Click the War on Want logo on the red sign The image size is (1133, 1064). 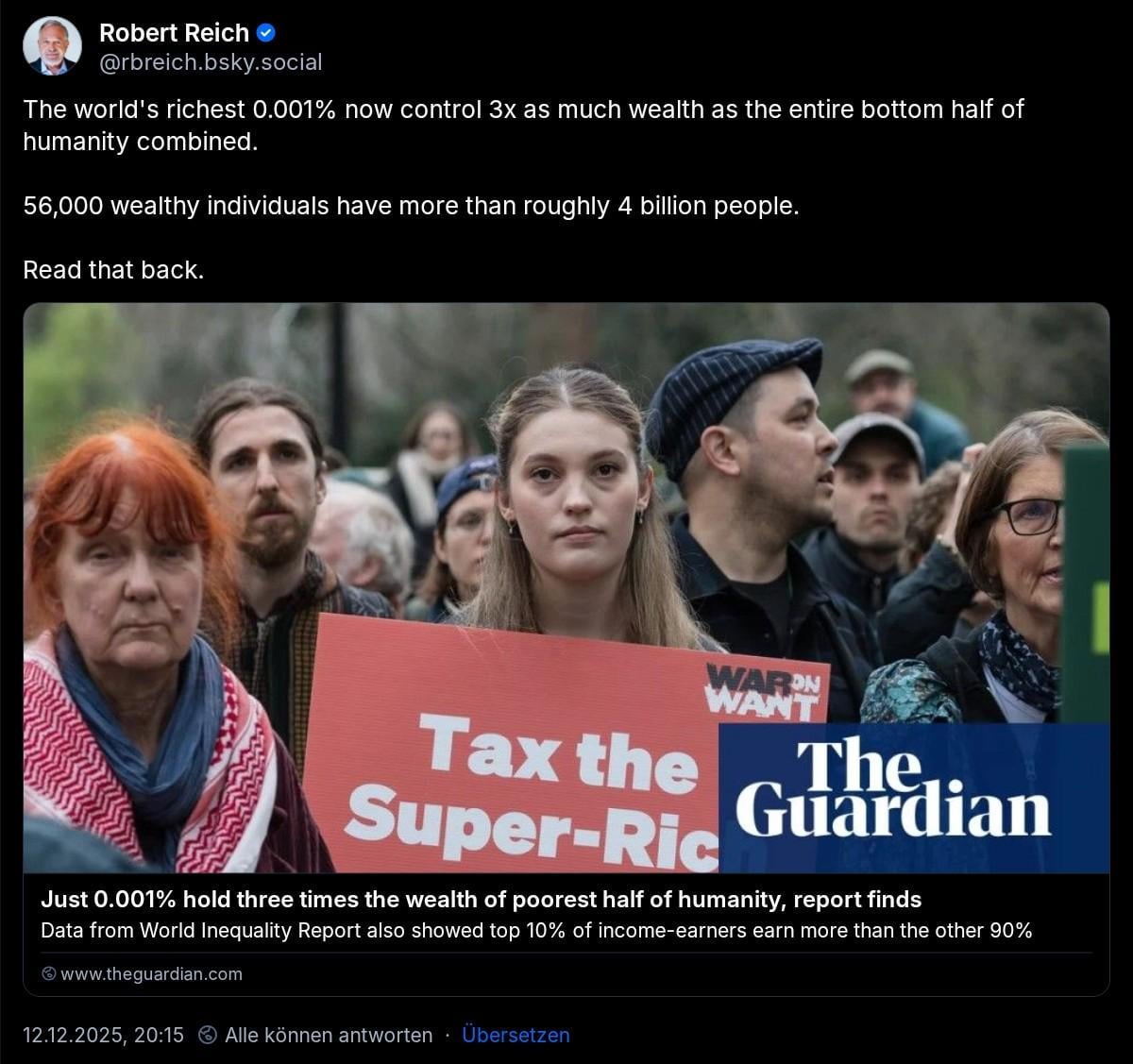(x=764, y=690)
